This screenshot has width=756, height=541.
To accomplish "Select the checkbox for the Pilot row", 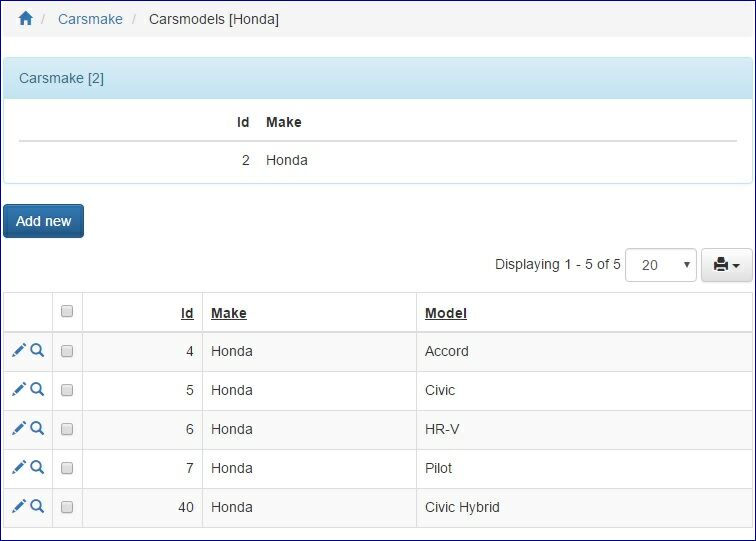I will coord(67,468).
